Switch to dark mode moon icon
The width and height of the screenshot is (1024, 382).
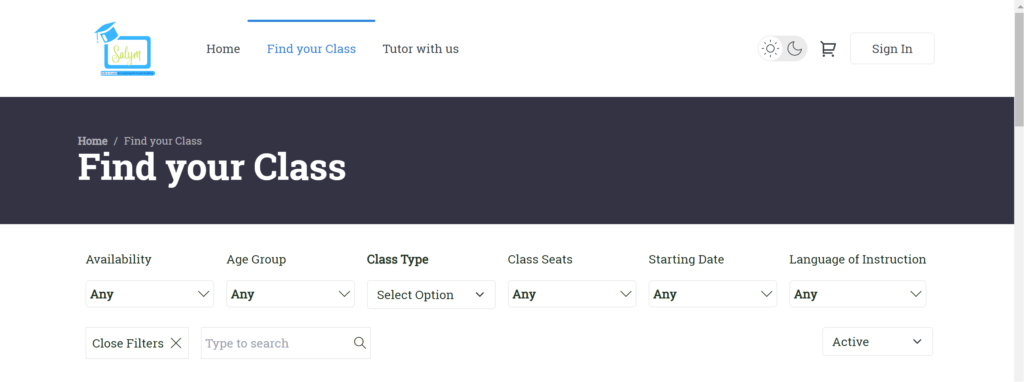(794, 49)
